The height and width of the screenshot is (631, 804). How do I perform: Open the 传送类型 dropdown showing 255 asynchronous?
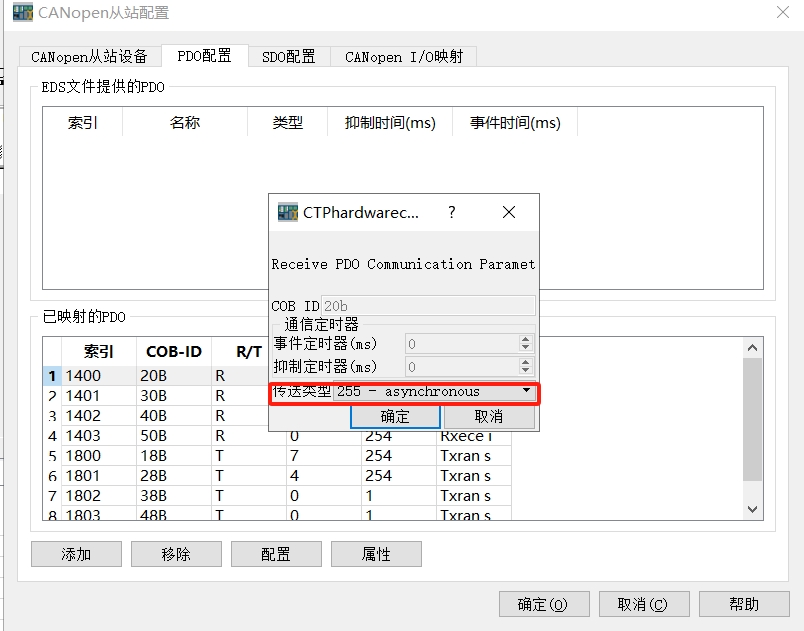[434, 392]
